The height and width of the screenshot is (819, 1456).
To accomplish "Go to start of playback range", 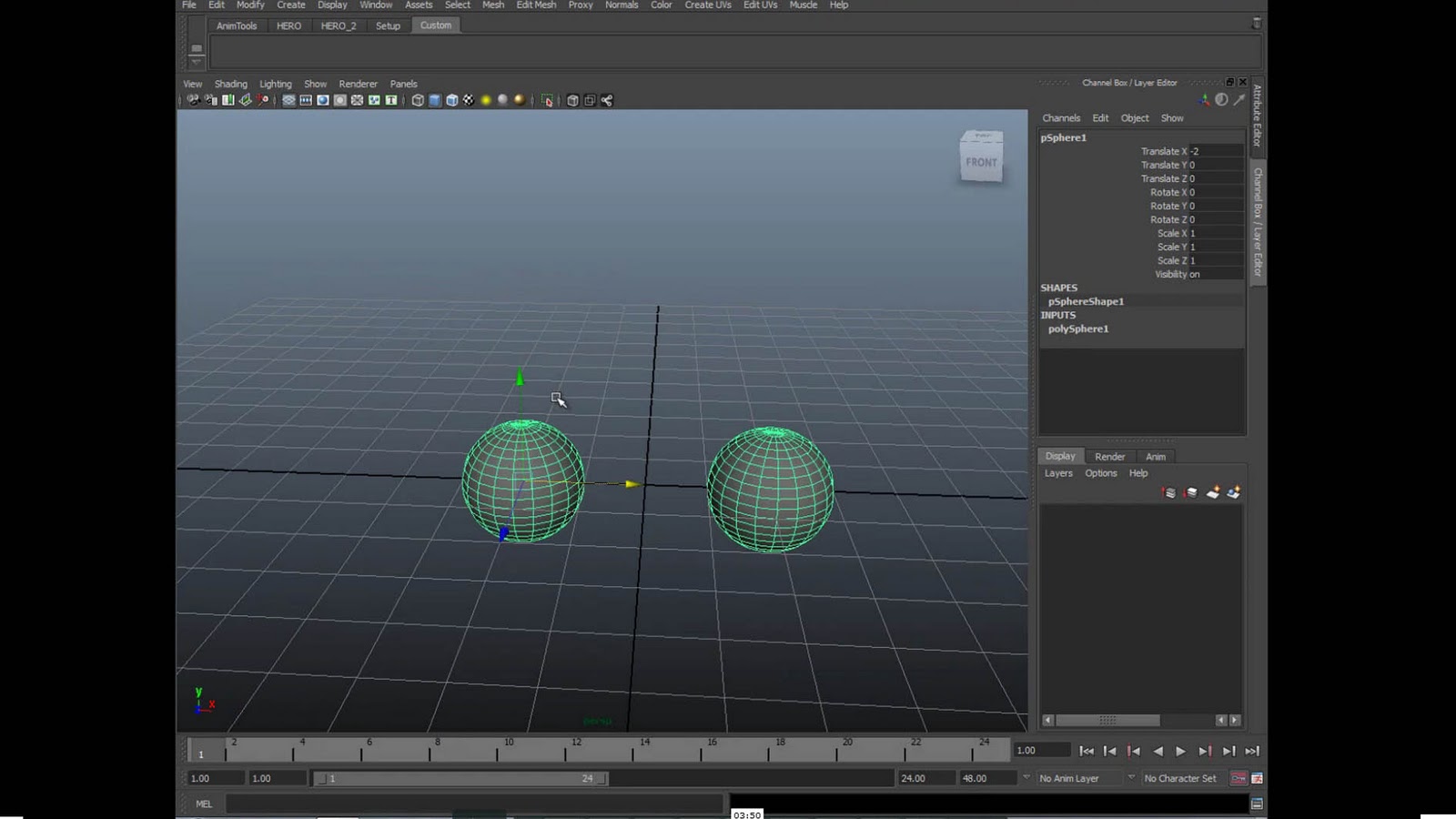I will point(1087,751).
